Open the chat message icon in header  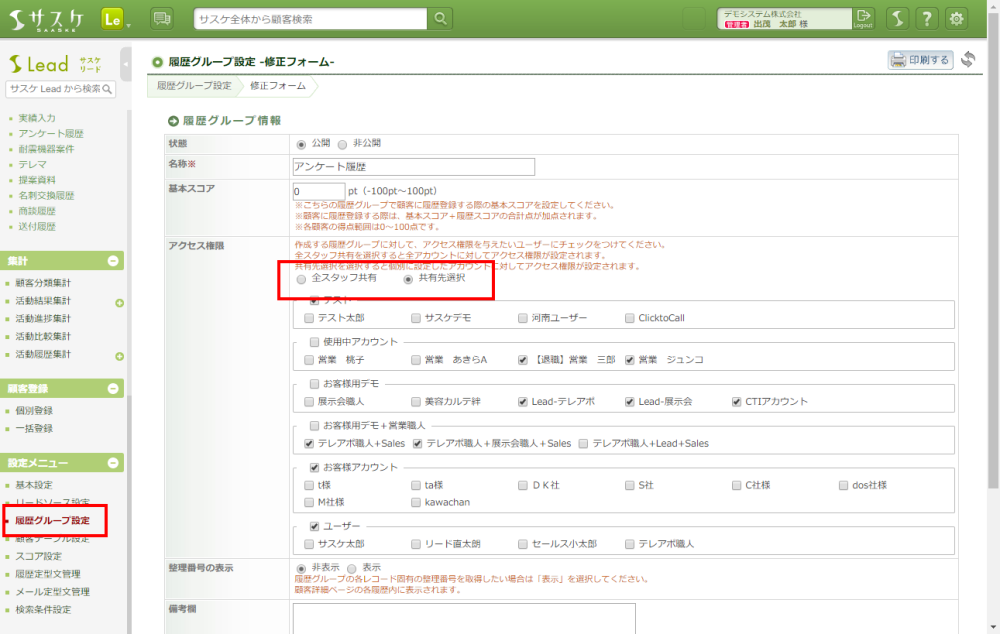click(161, 19)
